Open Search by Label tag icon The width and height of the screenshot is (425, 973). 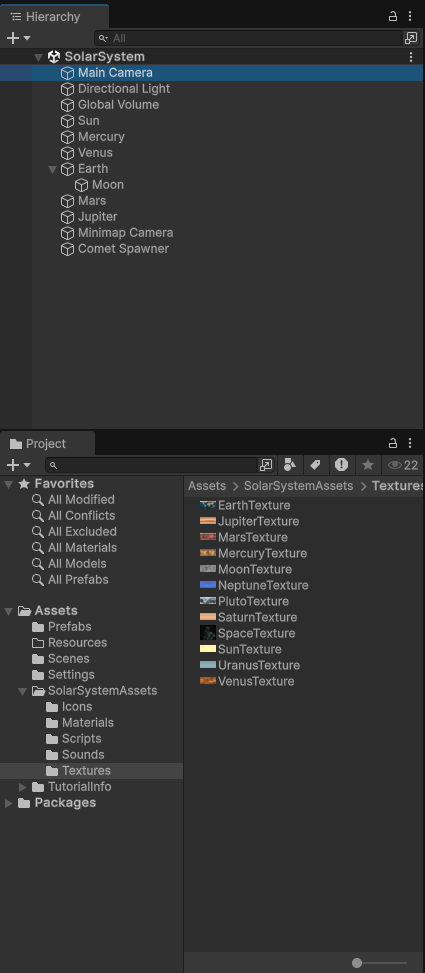[315, 465]
